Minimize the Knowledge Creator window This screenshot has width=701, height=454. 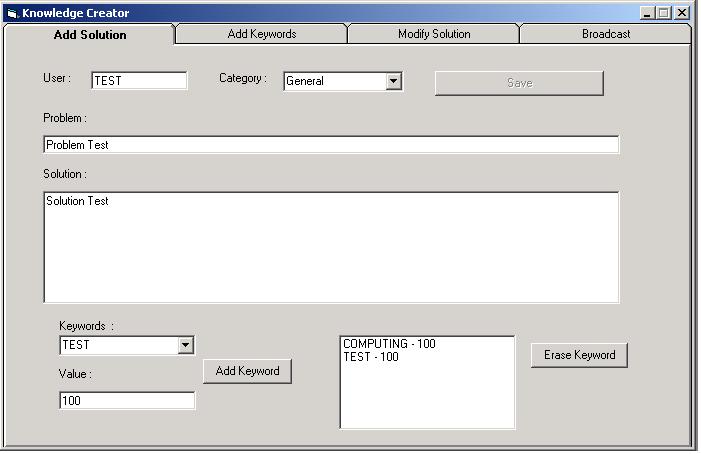click(x=647, y=13)
